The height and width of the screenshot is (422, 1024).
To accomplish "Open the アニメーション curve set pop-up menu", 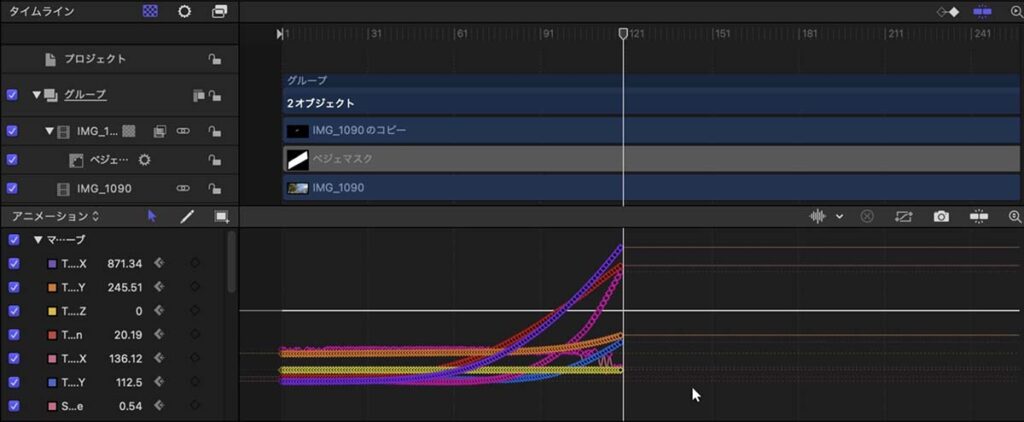I will [55, 216].
